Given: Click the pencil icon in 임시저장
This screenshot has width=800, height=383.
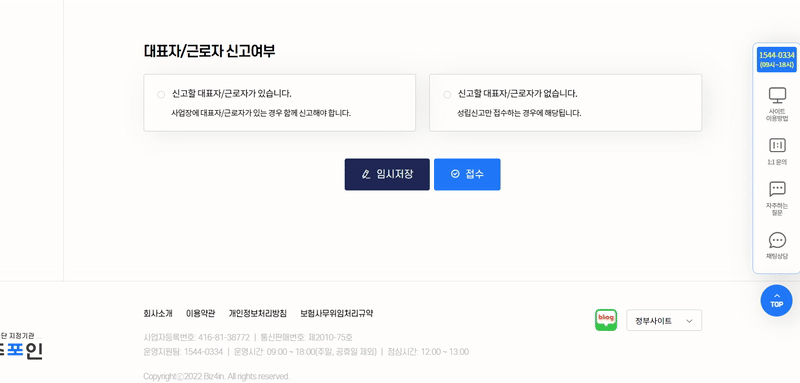Looking at the screenshot, I should (365, 174).
